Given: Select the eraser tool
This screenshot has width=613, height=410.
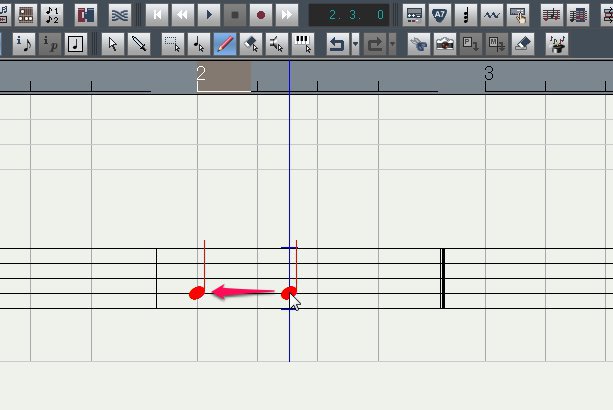Looking at the screenshot, I should pos(523,45).
